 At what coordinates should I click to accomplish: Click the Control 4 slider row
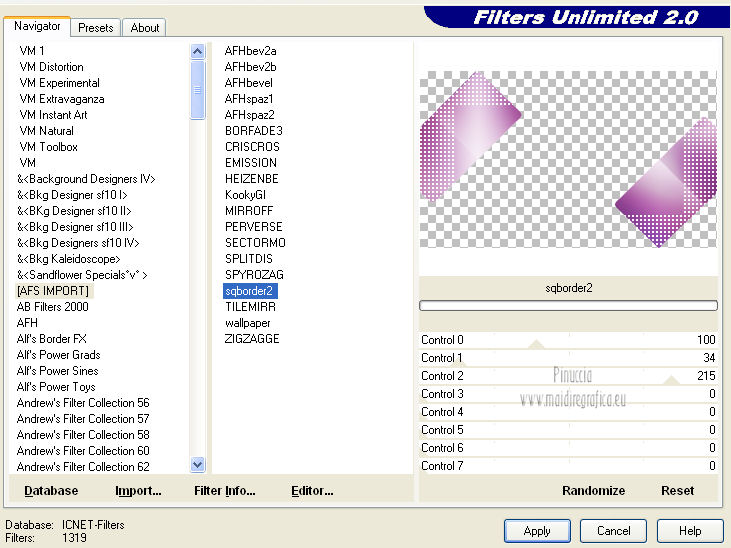pos(568,412)
